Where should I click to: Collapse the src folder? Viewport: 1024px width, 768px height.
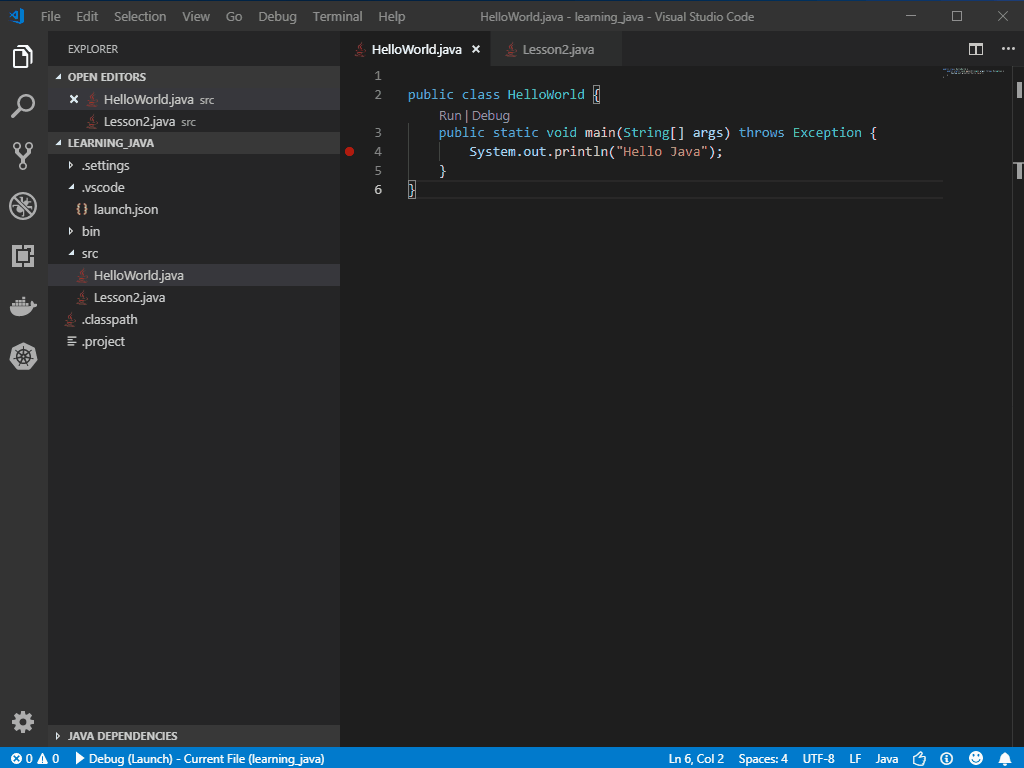coord(90,253)
